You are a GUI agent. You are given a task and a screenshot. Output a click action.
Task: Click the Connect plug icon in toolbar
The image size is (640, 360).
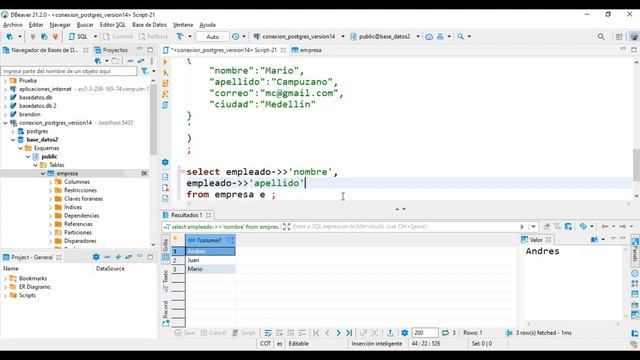coord(33,37)
